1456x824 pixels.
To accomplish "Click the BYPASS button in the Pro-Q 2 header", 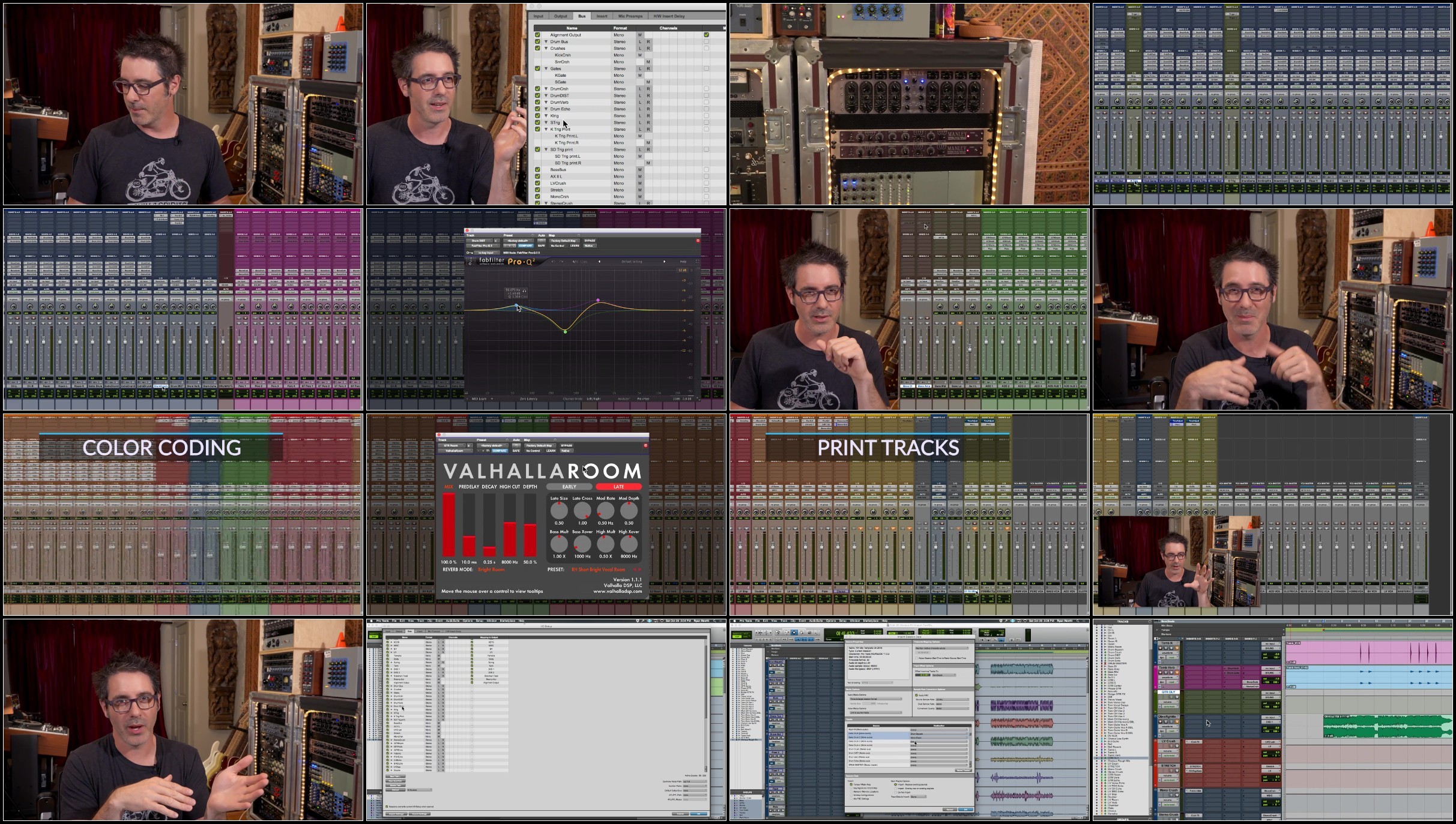I will [x=590, y=241].
